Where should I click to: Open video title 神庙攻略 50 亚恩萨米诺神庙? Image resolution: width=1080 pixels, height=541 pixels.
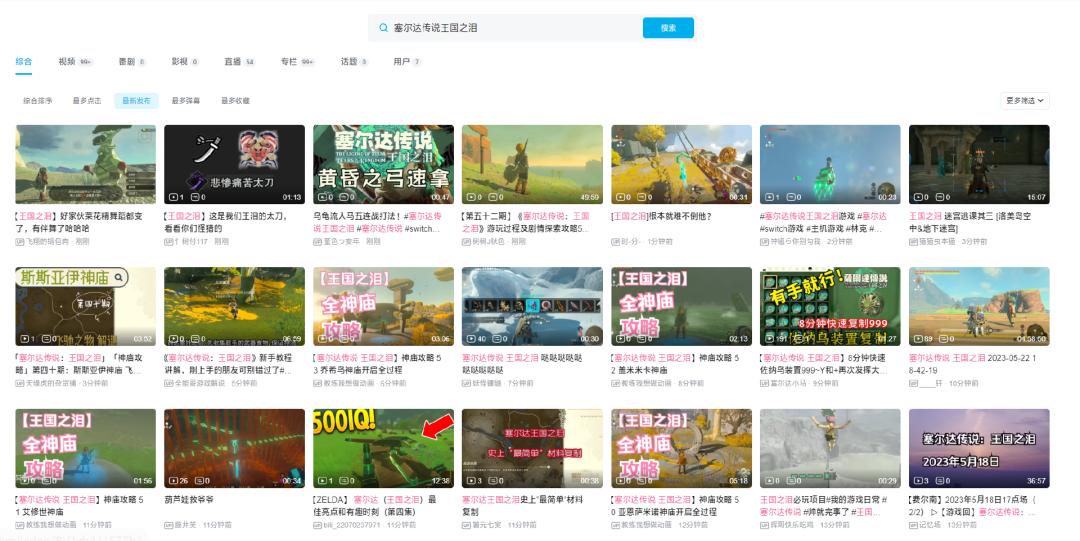(x=675, y=506)
